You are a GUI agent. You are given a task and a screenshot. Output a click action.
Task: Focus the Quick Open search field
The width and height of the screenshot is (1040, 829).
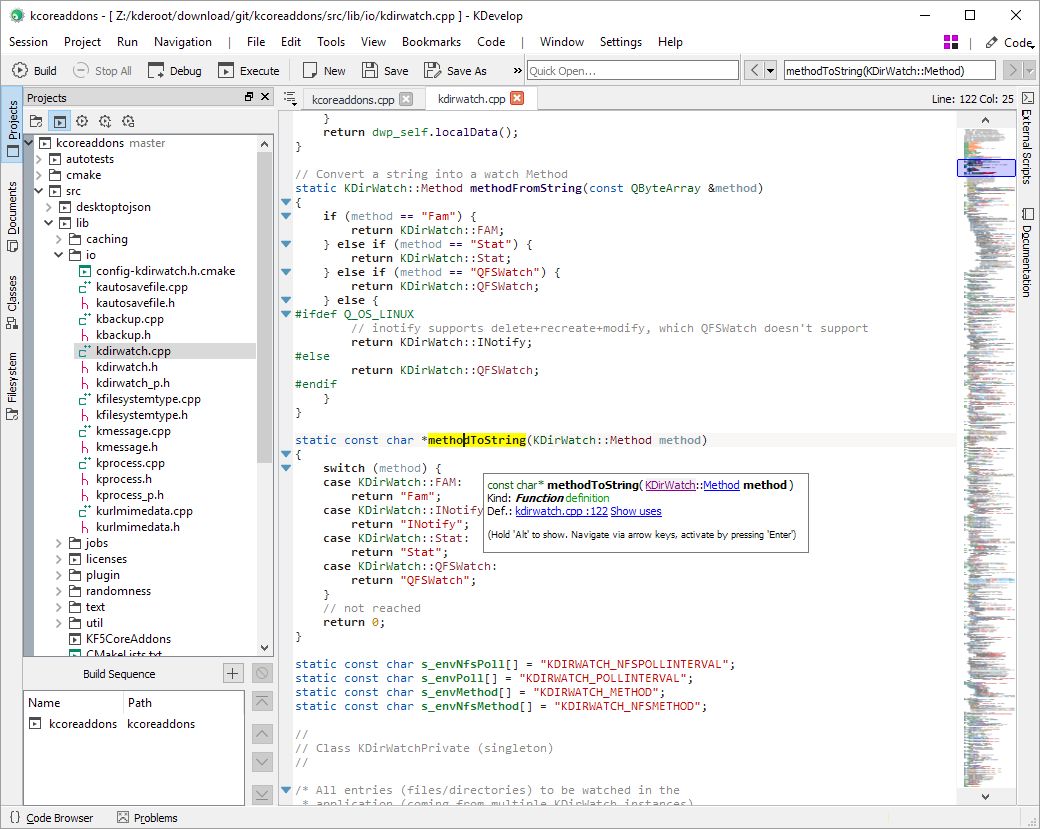point(632,71)
